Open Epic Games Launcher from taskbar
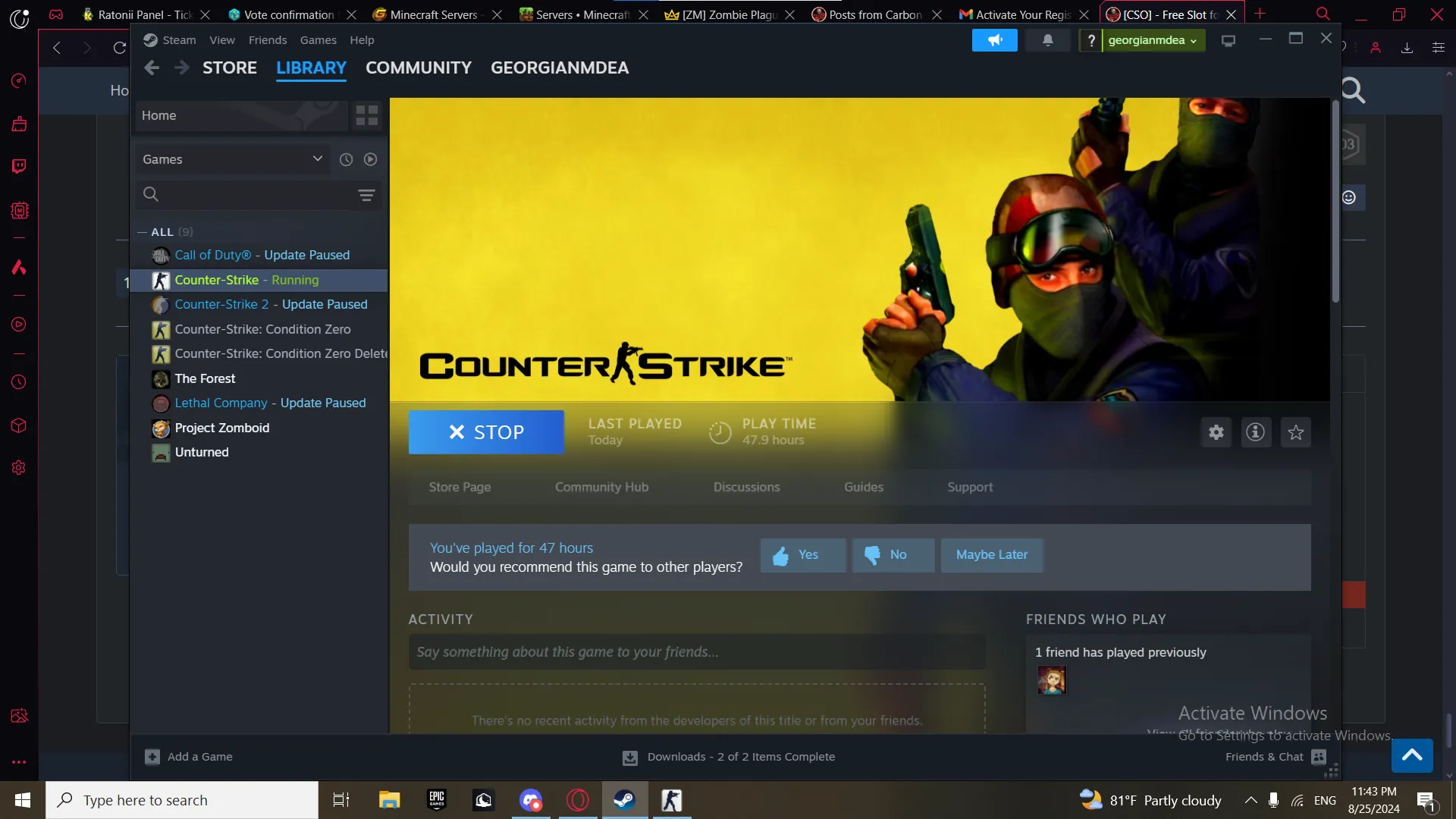 coord(437,800)
